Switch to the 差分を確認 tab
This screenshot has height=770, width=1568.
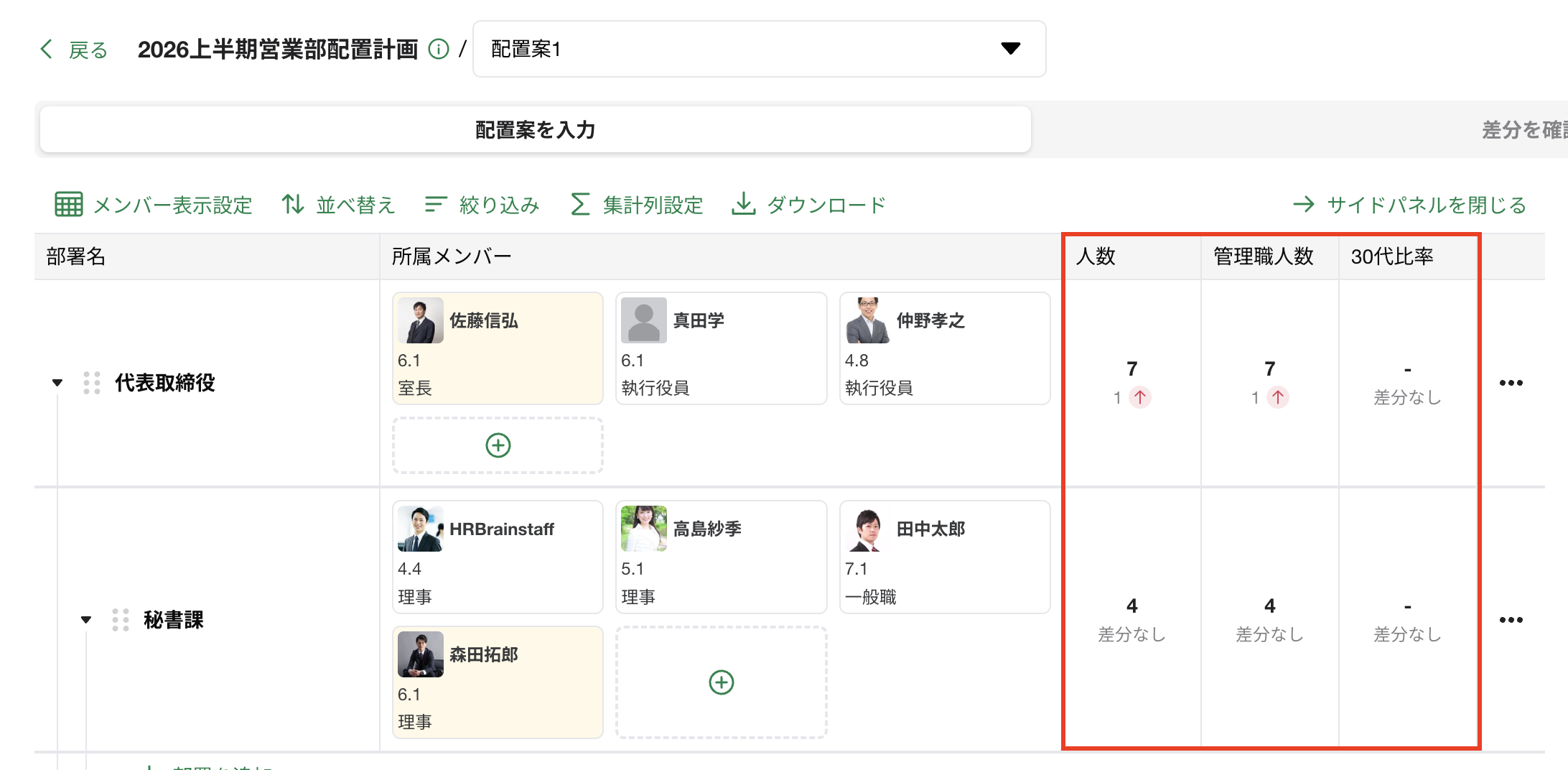click(x=1522, y=130)
